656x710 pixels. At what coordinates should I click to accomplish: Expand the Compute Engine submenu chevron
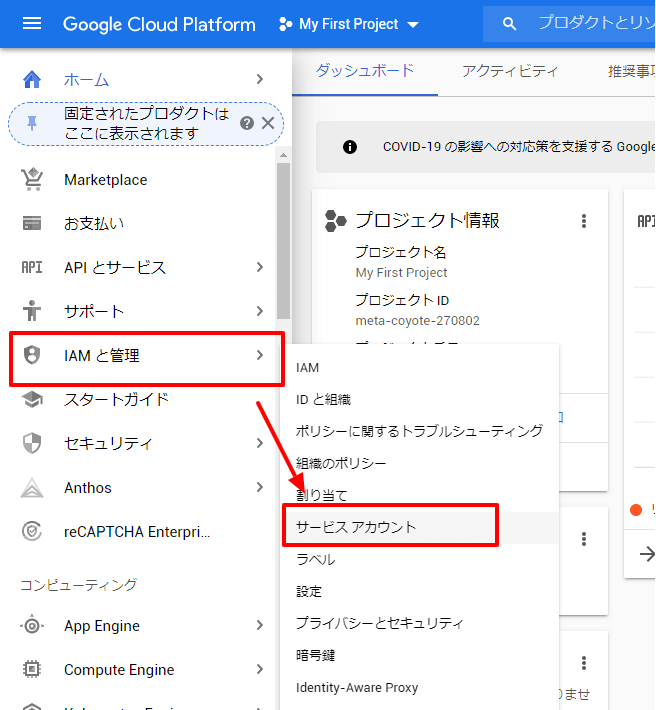[x=259, y=669]
